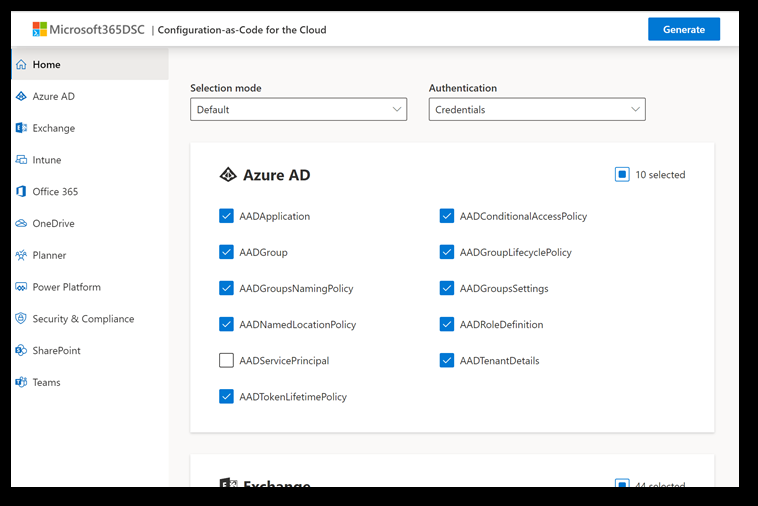Click the Security & Compliance shield icon
The image size is (758, 506).
click(21, 318)
